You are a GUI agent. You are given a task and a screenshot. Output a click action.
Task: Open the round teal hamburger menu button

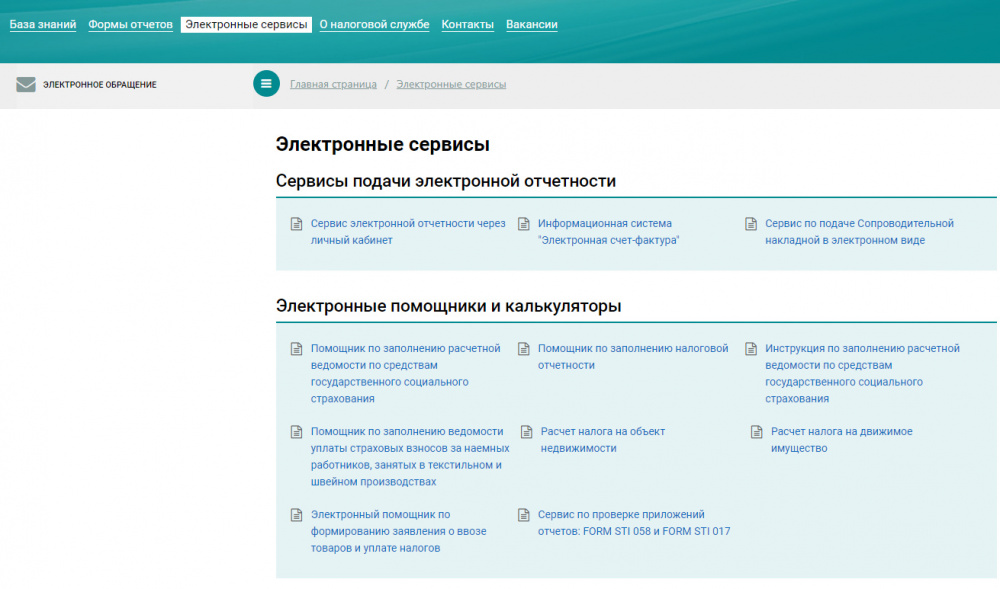pos(266,84)
